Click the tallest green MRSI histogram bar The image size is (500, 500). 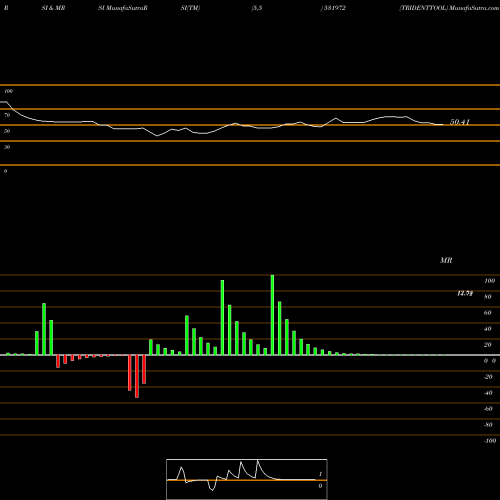point(272,315)
